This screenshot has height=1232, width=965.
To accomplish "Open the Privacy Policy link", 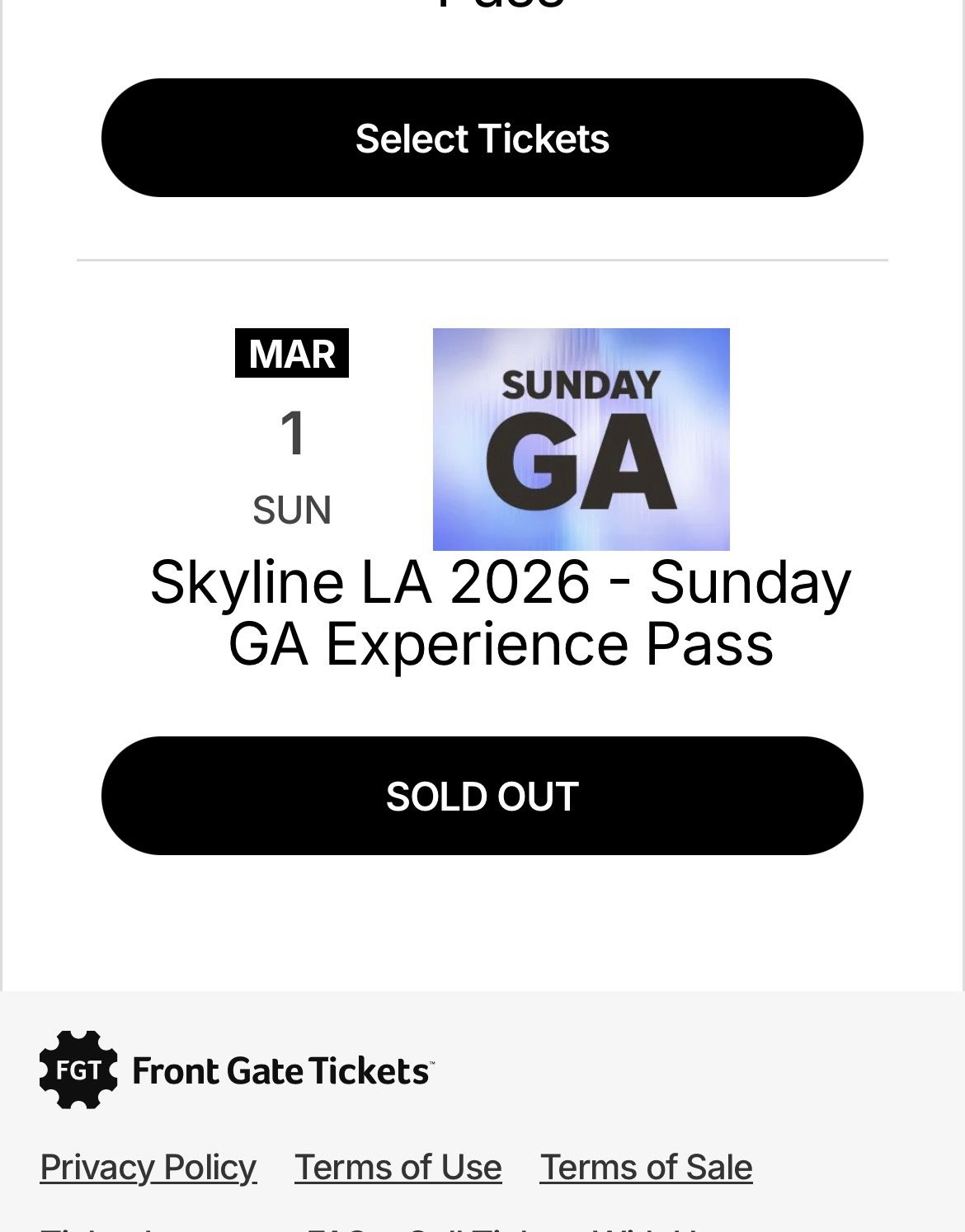I will tap(148, 1168).
